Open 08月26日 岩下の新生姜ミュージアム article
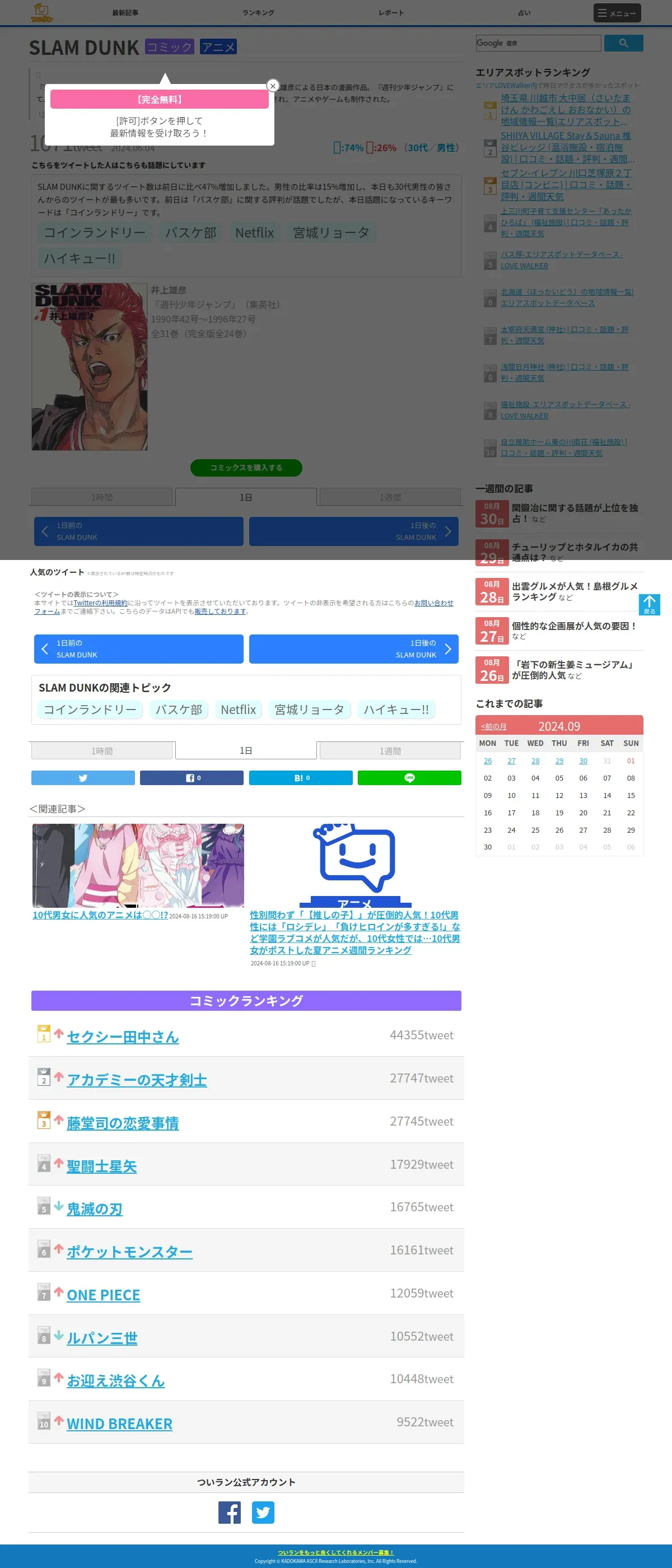Screen dimensions: 672x1568 [559, 670]
